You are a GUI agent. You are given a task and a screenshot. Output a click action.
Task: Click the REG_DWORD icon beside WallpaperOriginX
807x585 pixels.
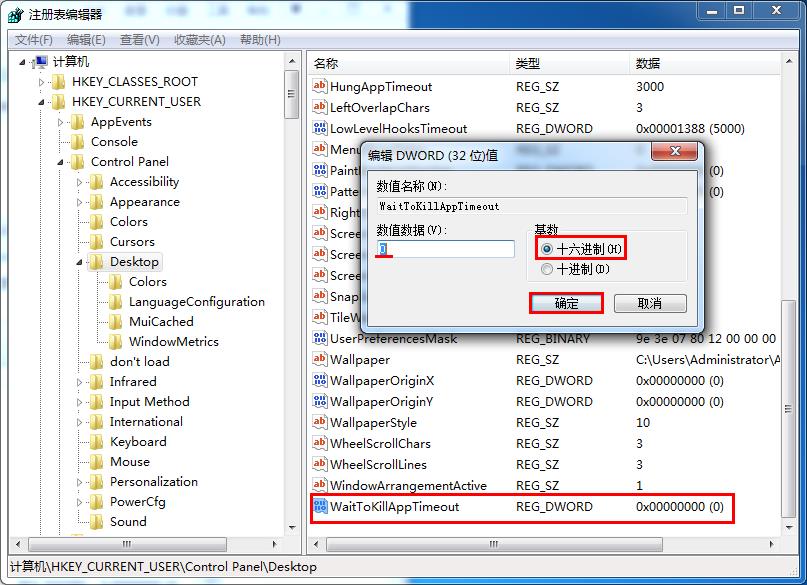click(x=321, y=380)
